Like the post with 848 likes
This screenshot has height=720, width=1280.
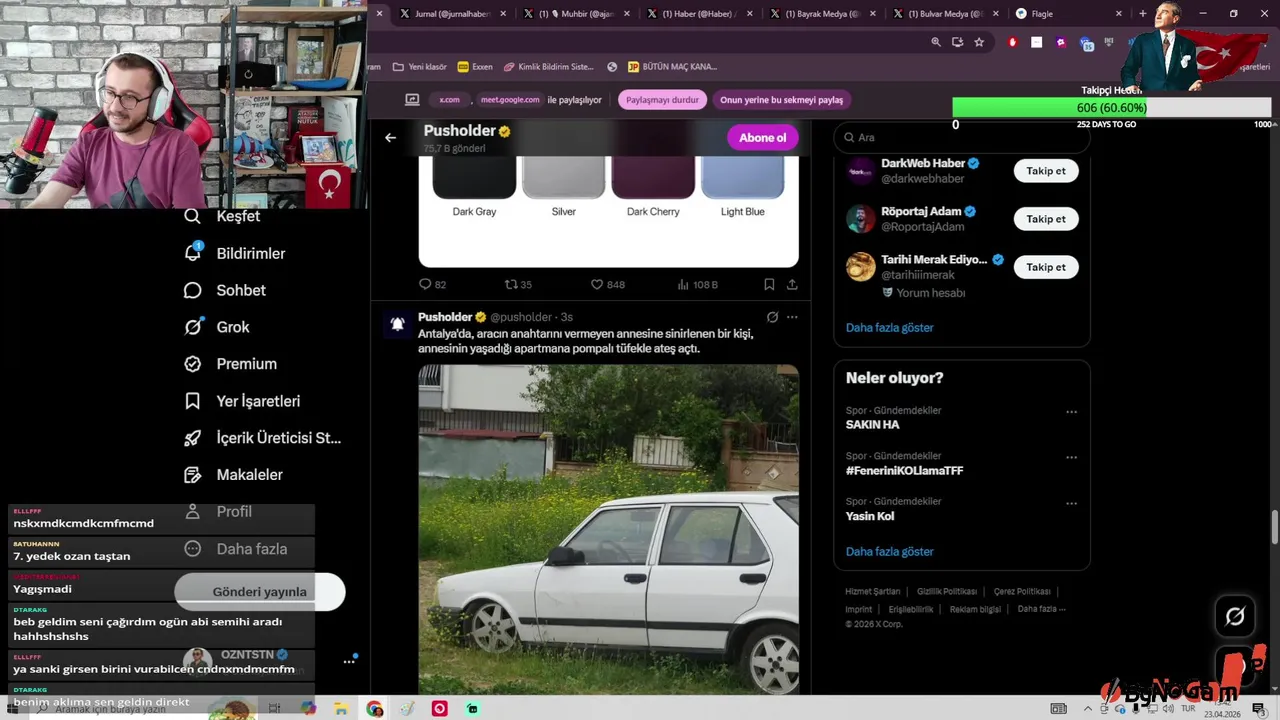pyautogui.click(x=607, y=285)
